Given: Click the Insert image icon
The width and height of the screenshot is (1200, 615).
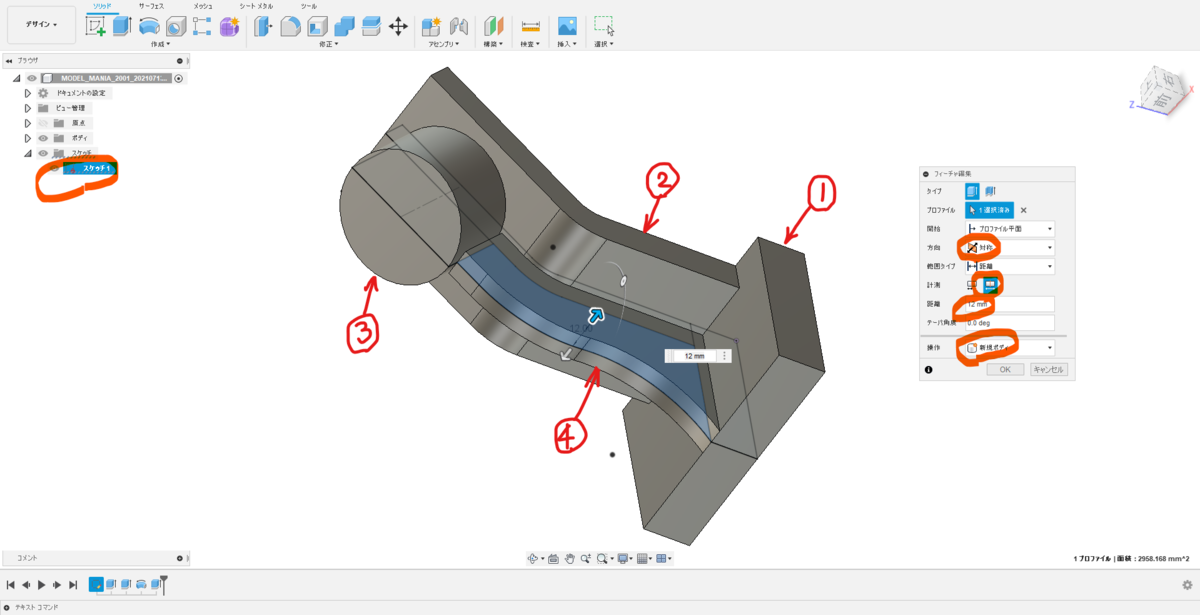Looking at the screenshot, I should coord(567,27).
